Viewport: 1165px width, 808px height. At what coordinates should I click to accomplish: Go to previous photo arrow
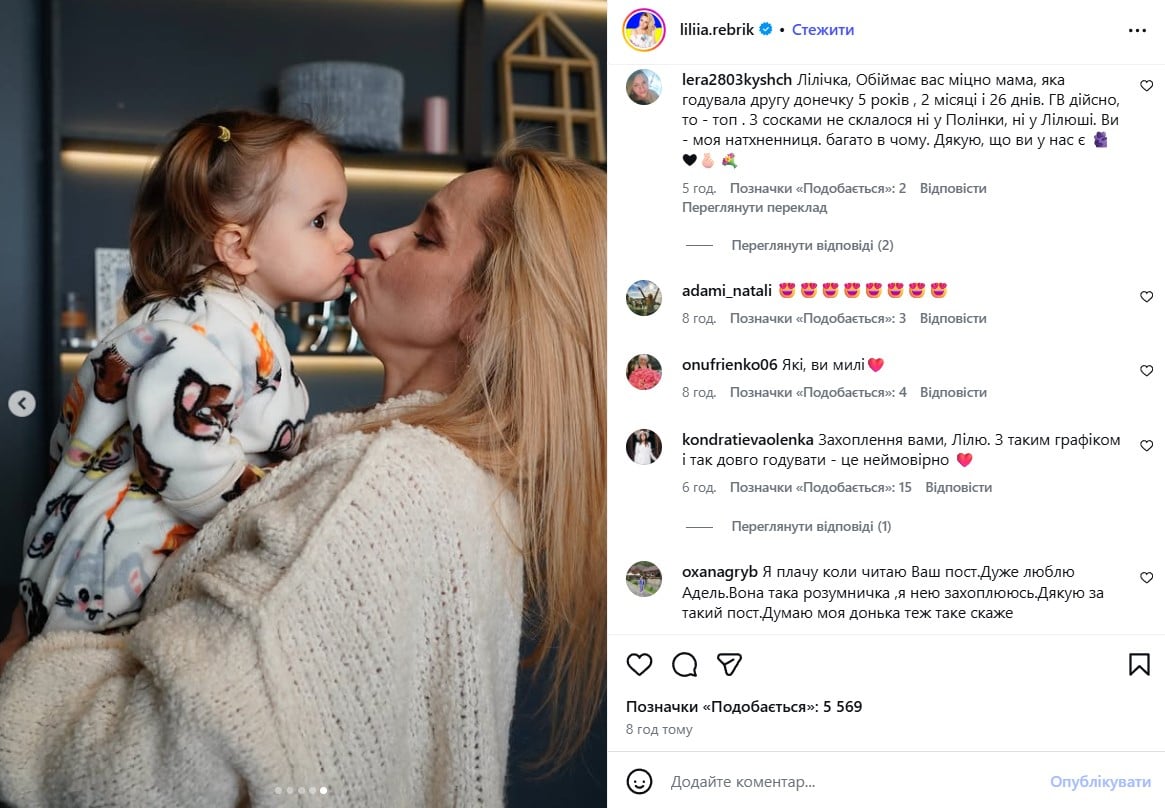click(22, 403)
